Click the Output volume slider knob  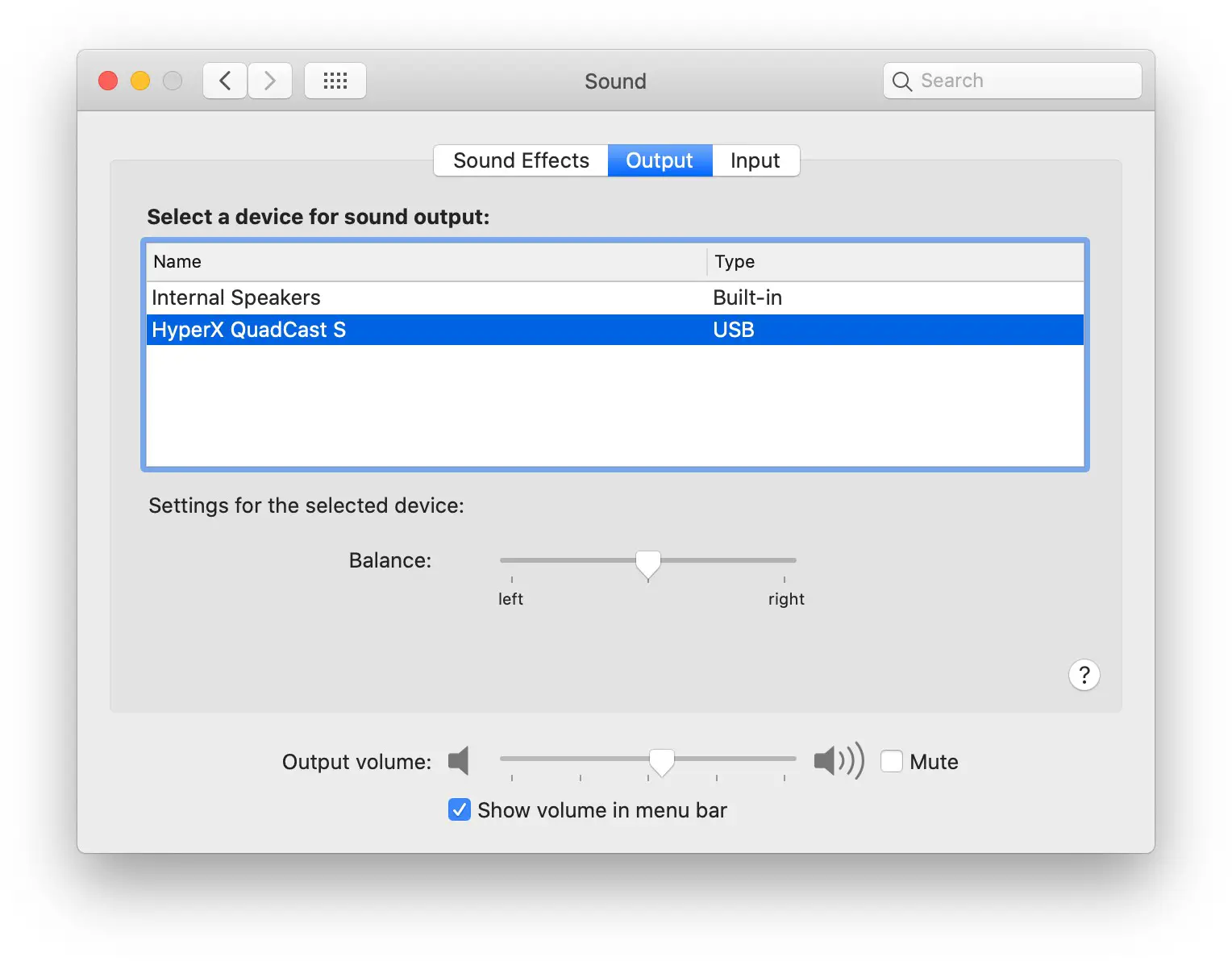(x=661, y=761)
